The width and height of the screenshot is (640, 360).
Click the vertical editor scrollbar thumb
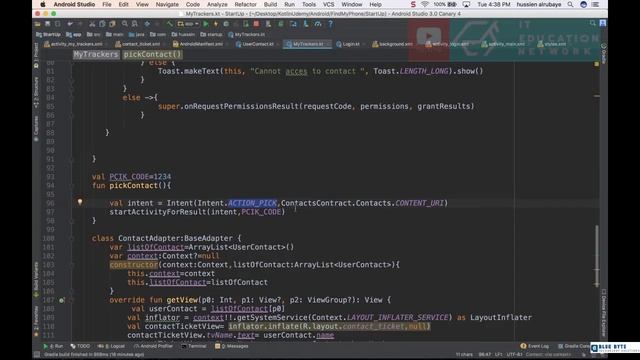coord(597,256)
